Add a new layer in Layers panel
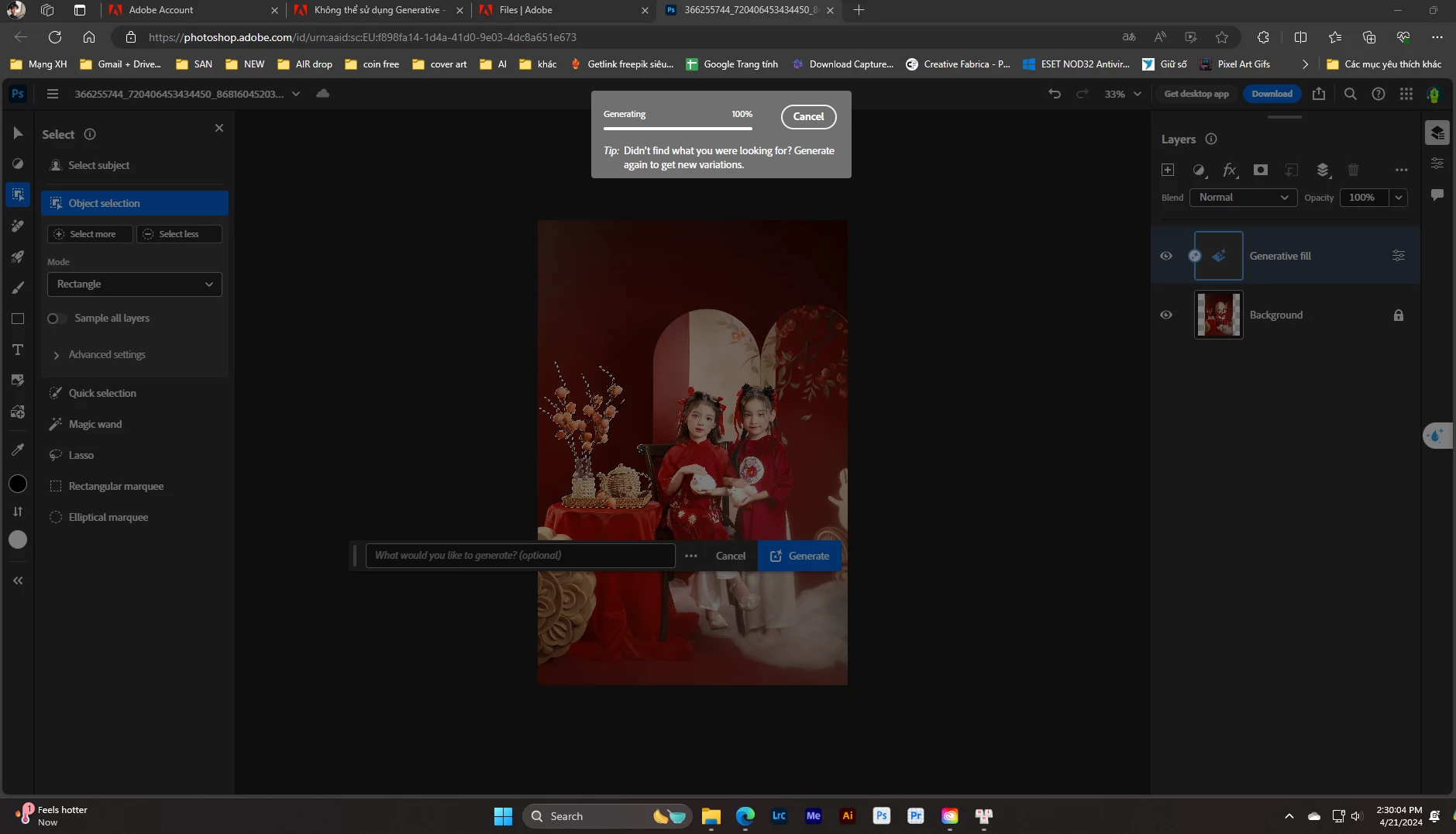Image resolution: width=1456 pixels, height=834 pixels. click(x=1168, y=170)
